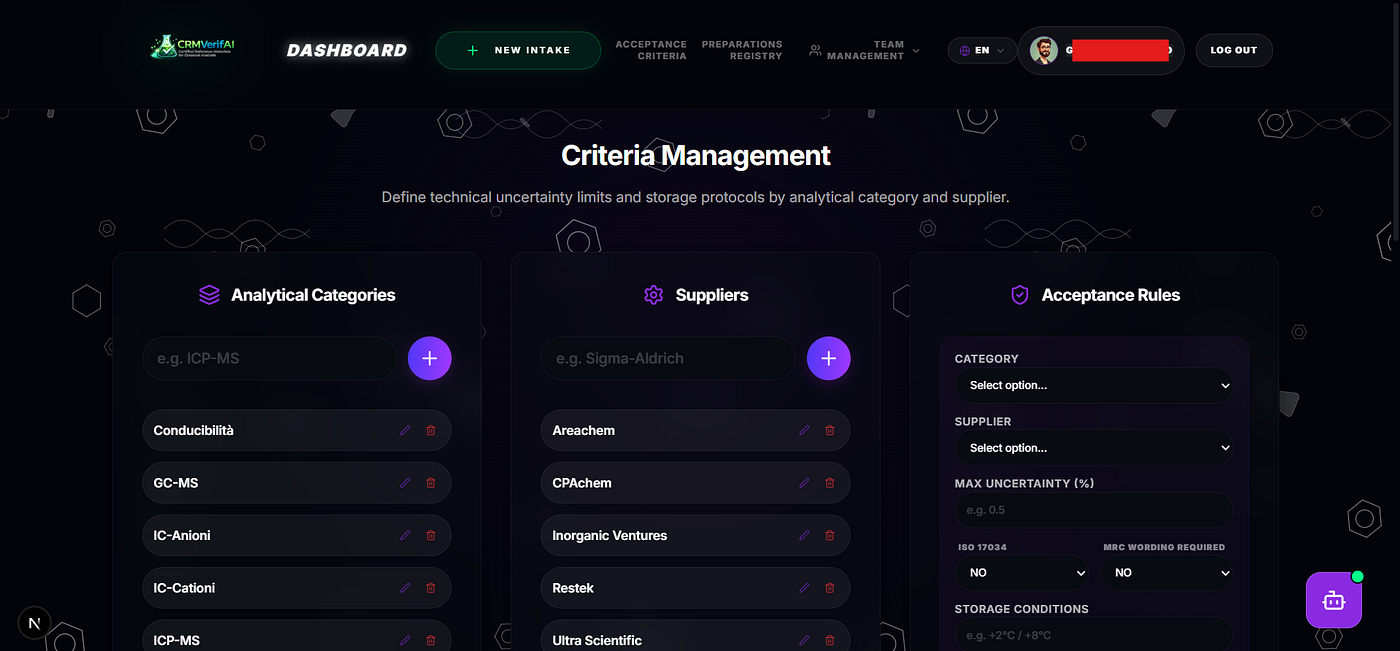
Task: Delete the IC-Anioni category
Action: [x=431, y=535]
